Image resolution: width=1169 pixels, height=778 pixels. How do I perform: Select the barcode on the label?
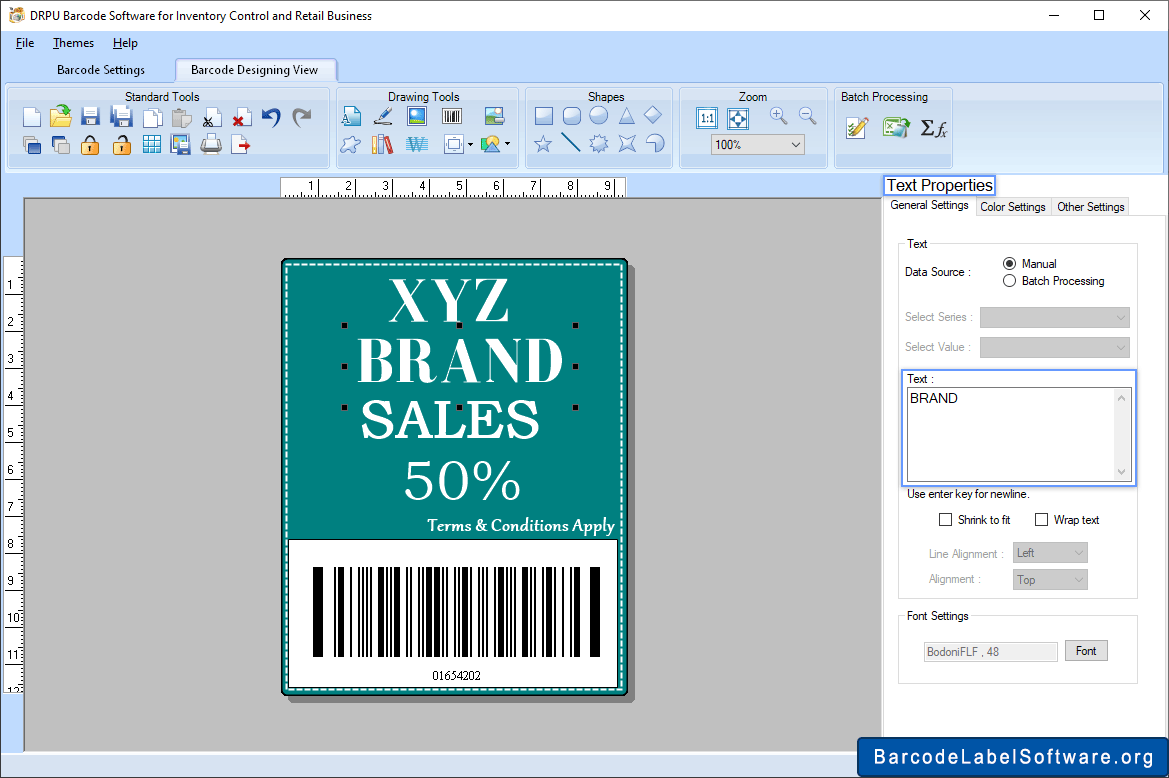(x=456, y=612)
